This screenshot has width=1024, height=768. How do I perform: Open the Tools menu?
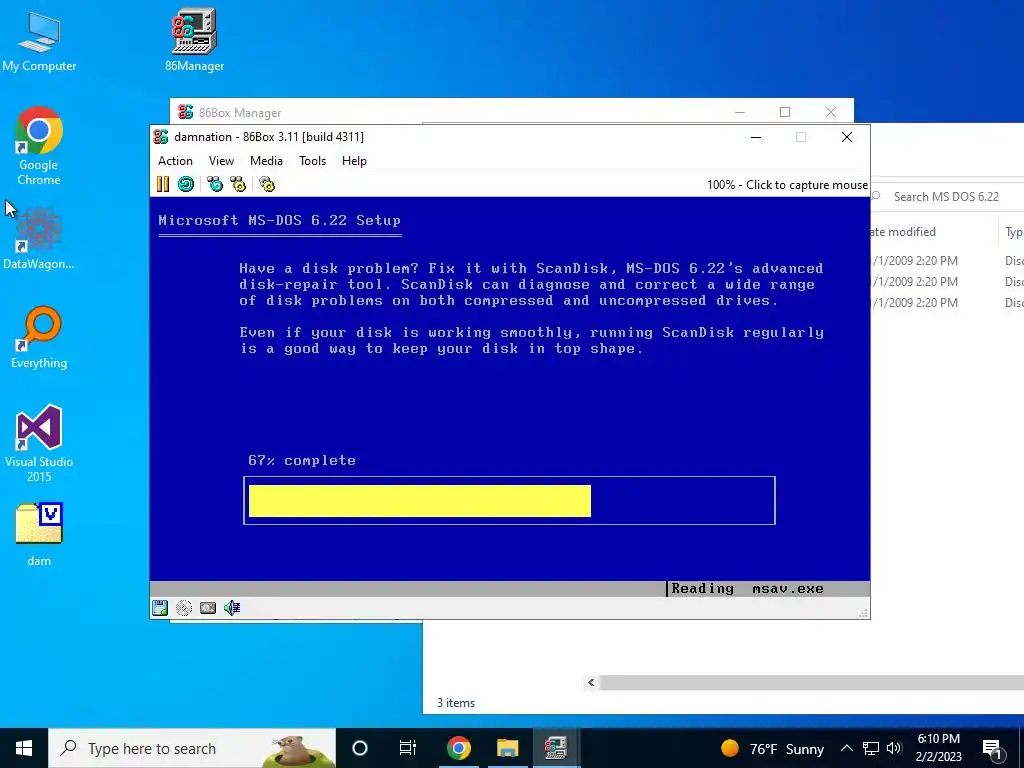tap(312, 161)
